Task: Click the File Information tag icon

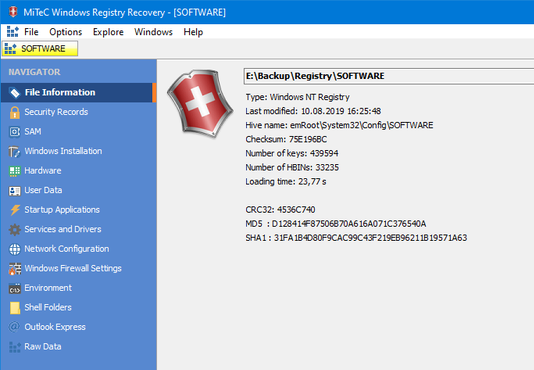Action: (x=15, y=93)
